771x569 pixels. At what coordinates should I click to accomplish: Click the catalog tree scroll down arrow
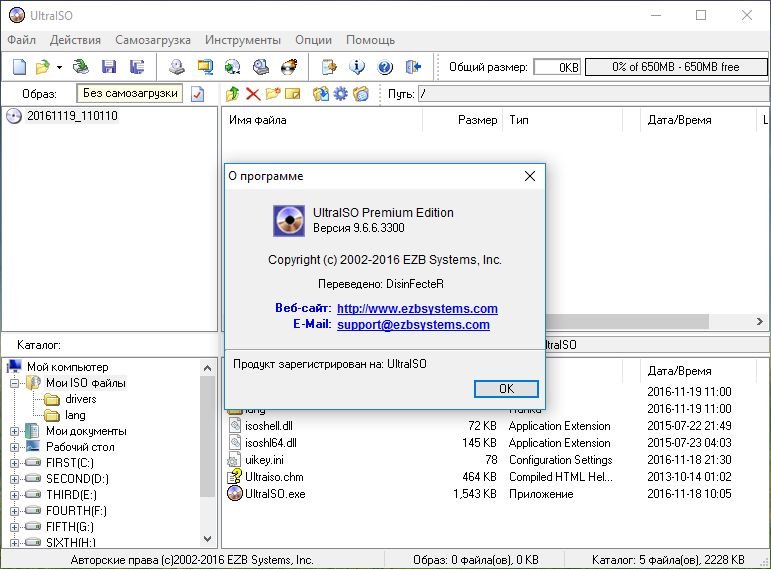click(208, 539)
